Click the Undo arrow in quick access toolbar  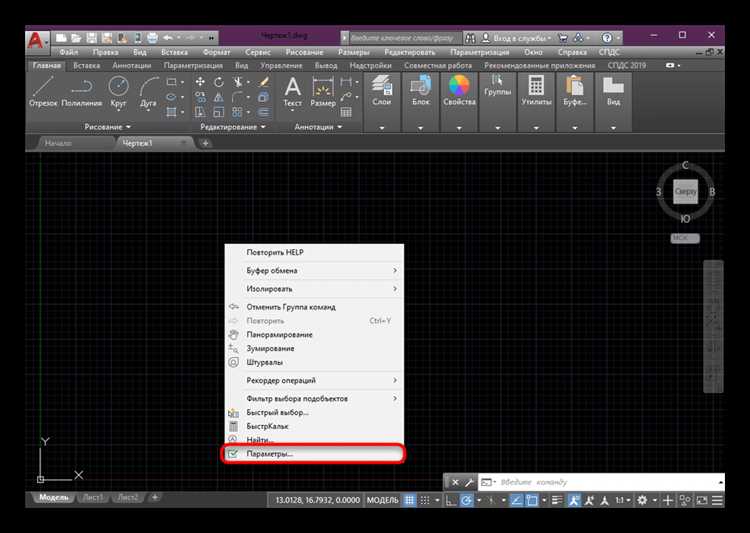pos(168,38)
